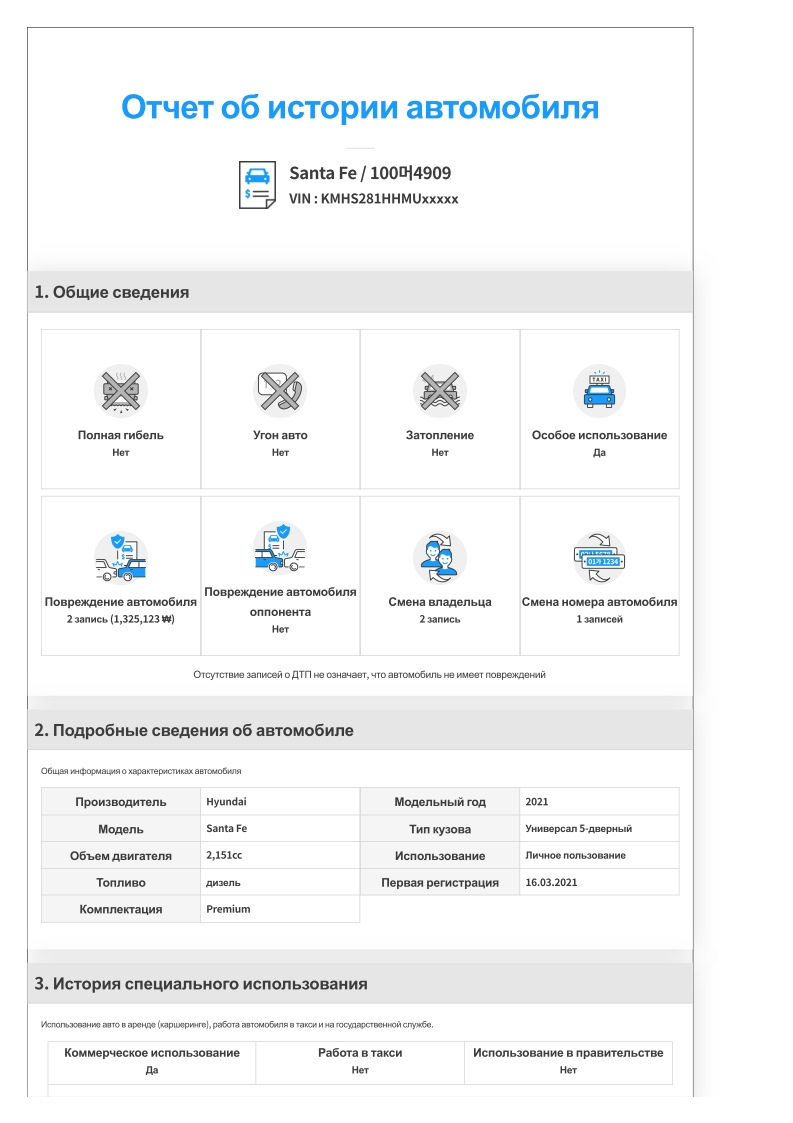
Task: Click the Смена владельца label
Action: (x=440, y=602)
